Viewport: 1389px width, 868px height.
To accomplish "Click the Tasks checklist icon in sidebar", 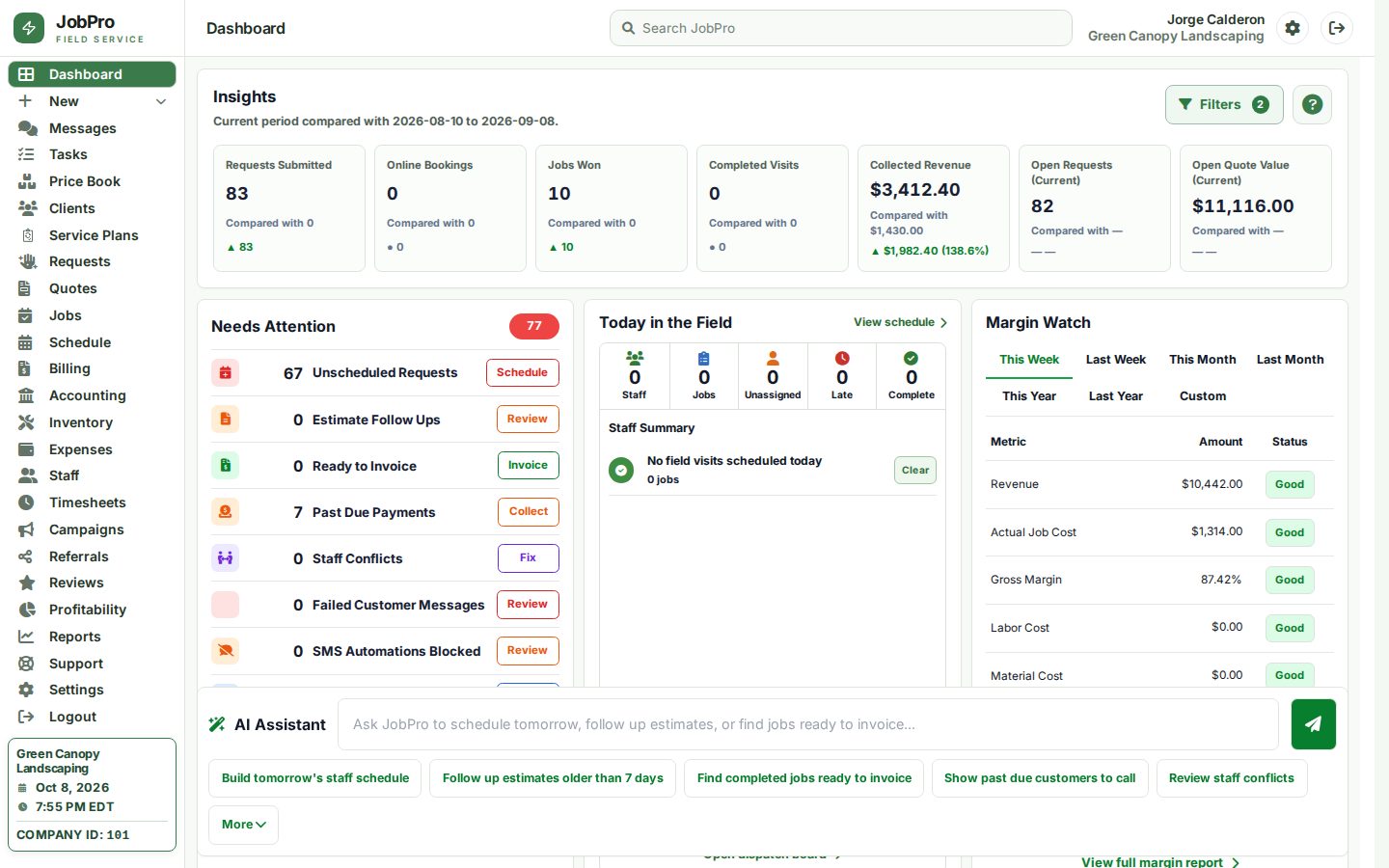I will click(x=27, y=154).
